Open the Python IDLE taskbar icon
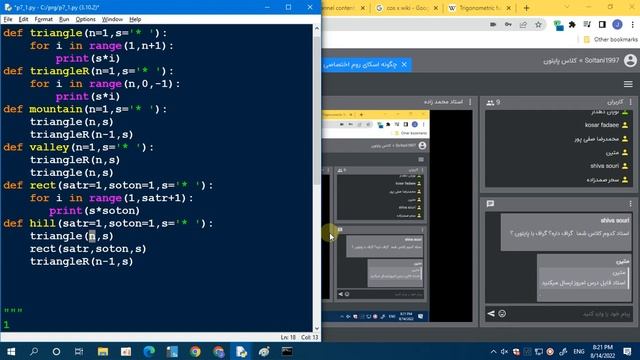The image size is (640, 360). click(x=241, y=351)
